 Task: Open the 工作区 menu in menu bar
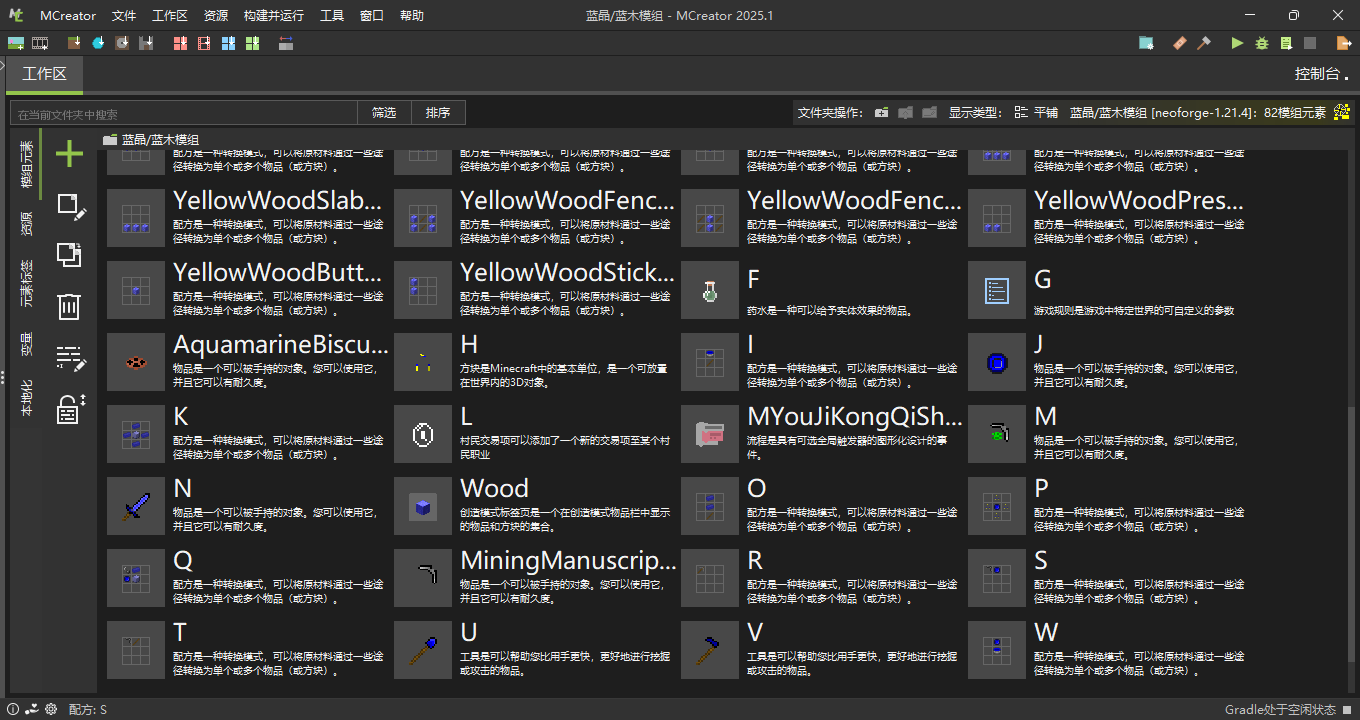170,15
